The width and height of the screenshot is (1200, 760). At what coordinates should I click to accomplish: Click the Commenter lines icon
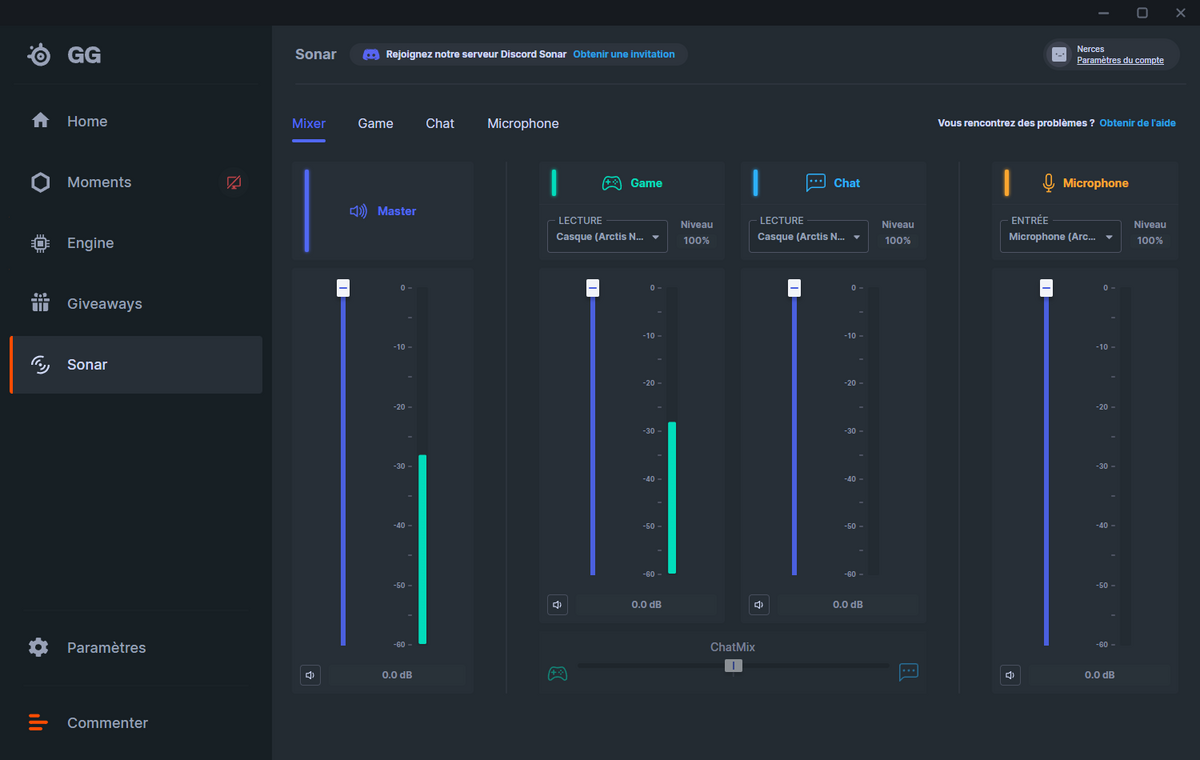38,722
